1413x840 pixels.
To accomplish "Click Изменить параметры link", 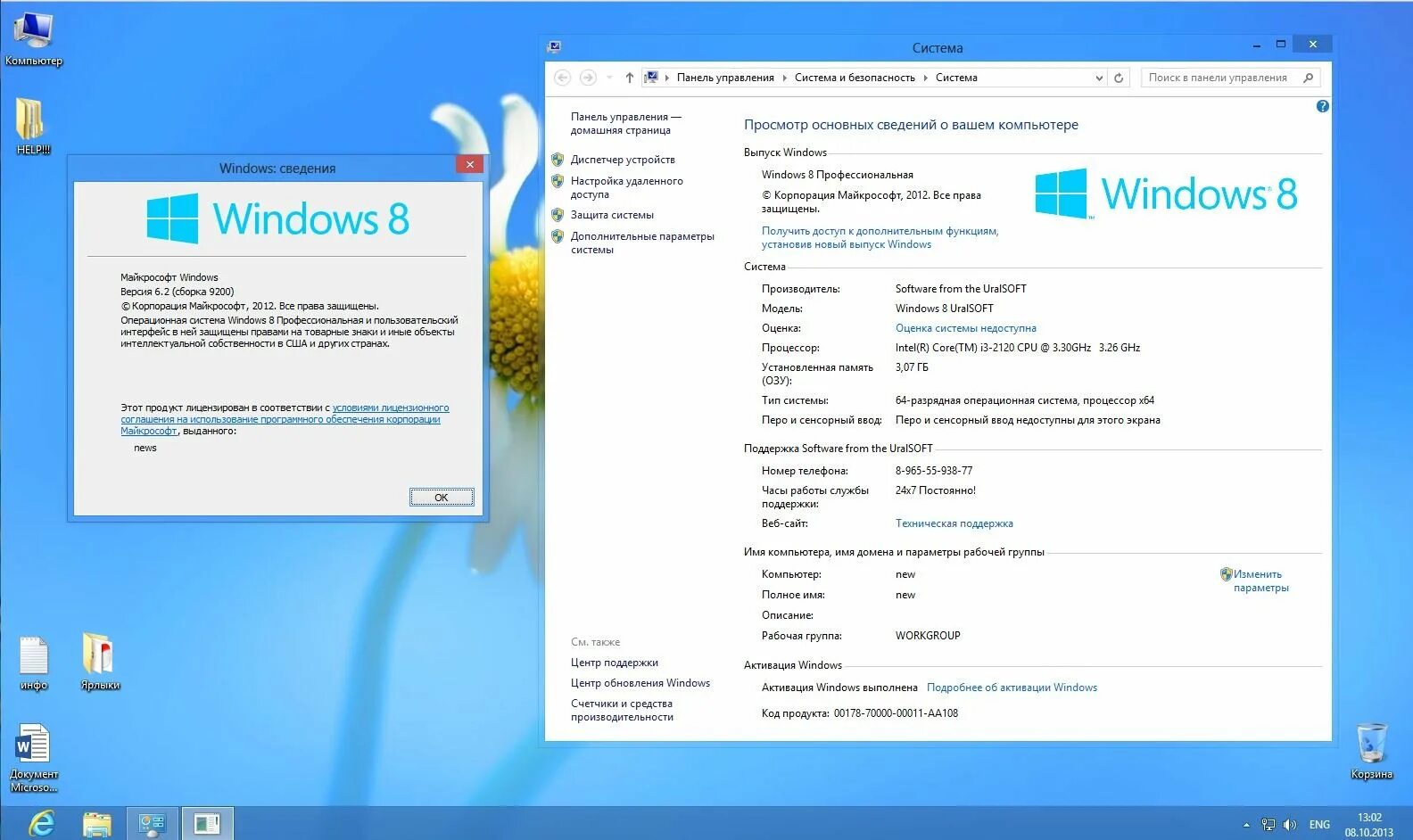I will pyautogui.click(x=1260, y=581).
